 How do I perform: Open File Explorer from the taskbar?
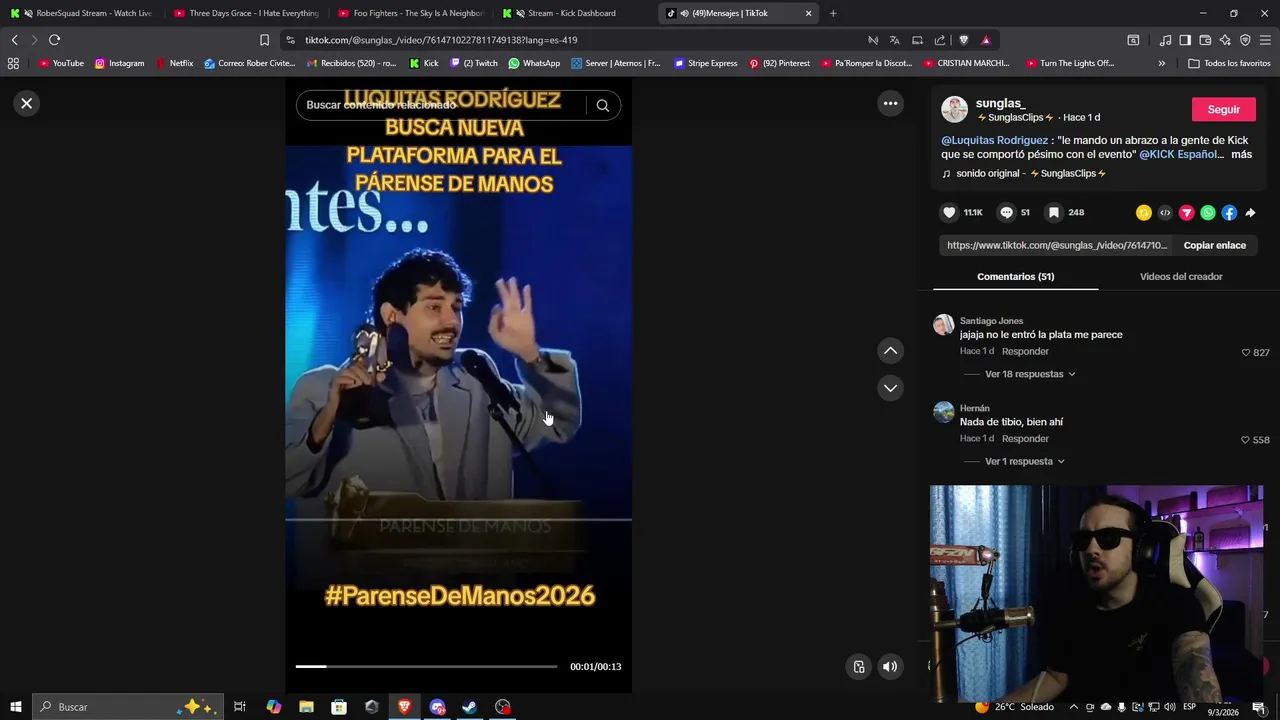click(306, 707)
